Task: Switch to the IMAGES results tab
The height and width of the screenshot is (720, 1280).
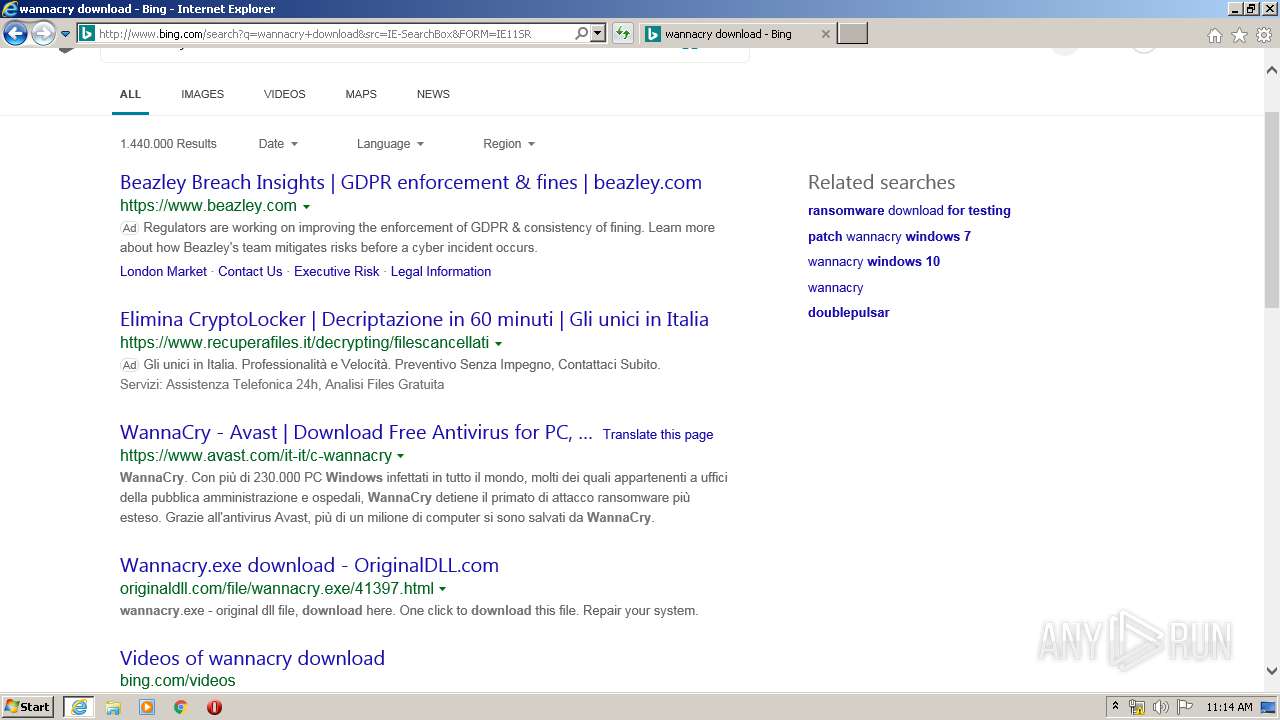Action: coord(202,94)
